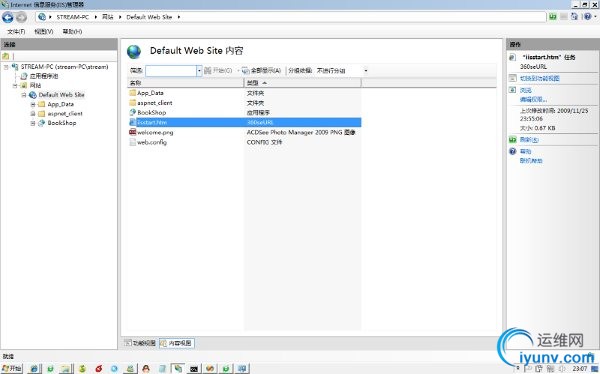
Task: Open the command prompt taskbar icon
Action: [x=194, y=369]
